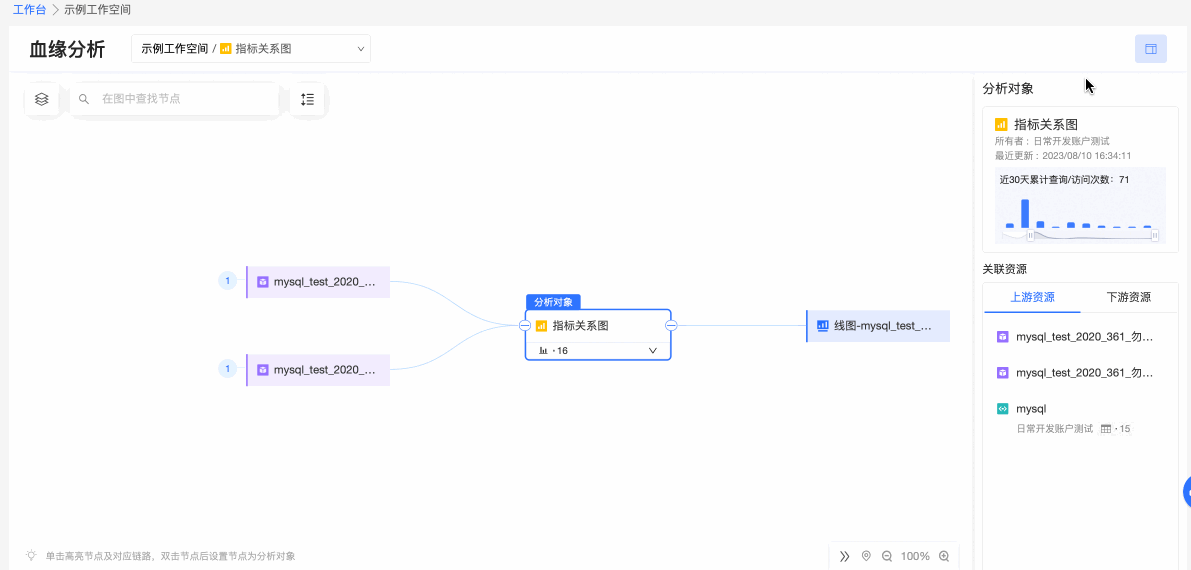Click the location pin icon to recenter
This screenshot has height=570, width=1191.
[866, 556]
